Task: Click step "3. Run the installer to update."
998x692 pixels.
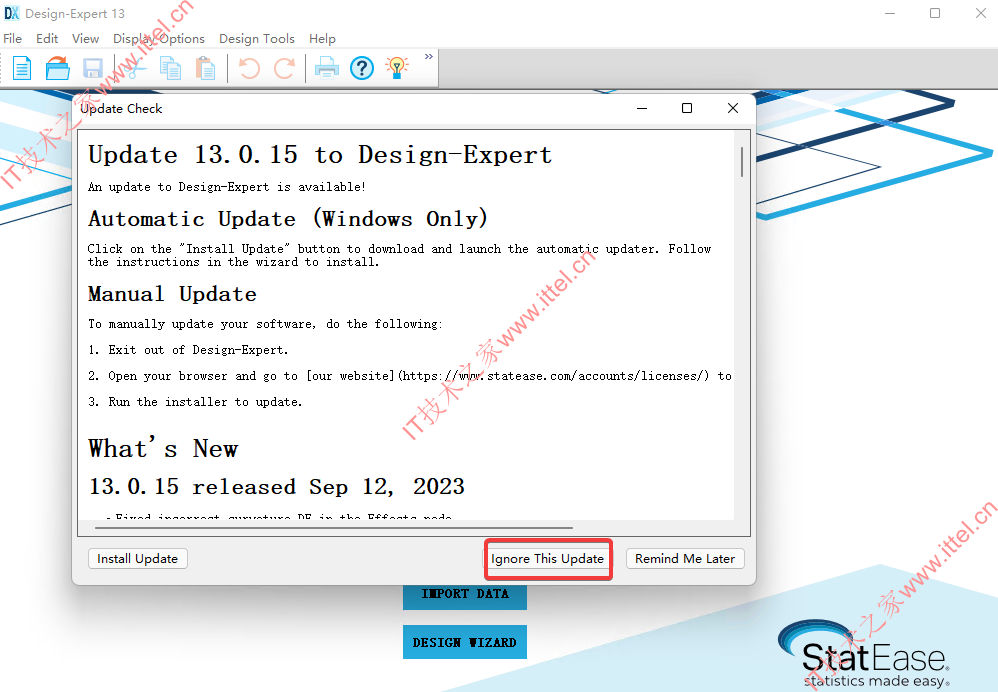Action: tap(195, 402)
